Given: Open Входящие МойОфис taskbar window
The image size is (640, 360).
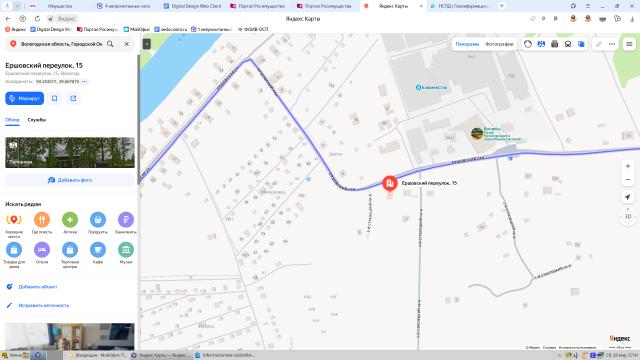Looking at the screenshot, I should (98, 356).
